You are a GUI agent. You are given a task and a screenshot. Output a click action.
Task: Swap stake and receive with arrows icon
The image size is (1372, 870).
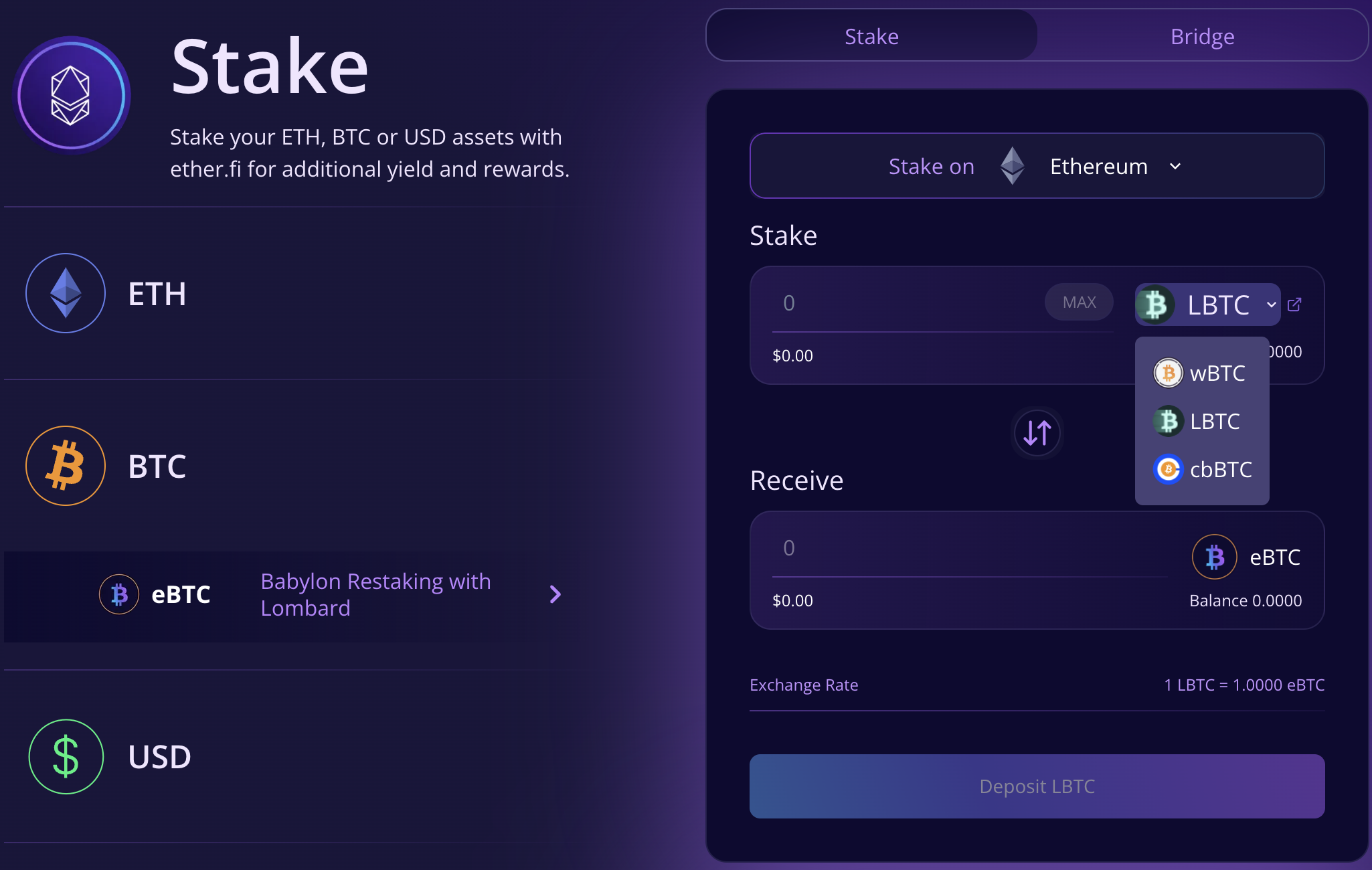(x=1037, y=432)
